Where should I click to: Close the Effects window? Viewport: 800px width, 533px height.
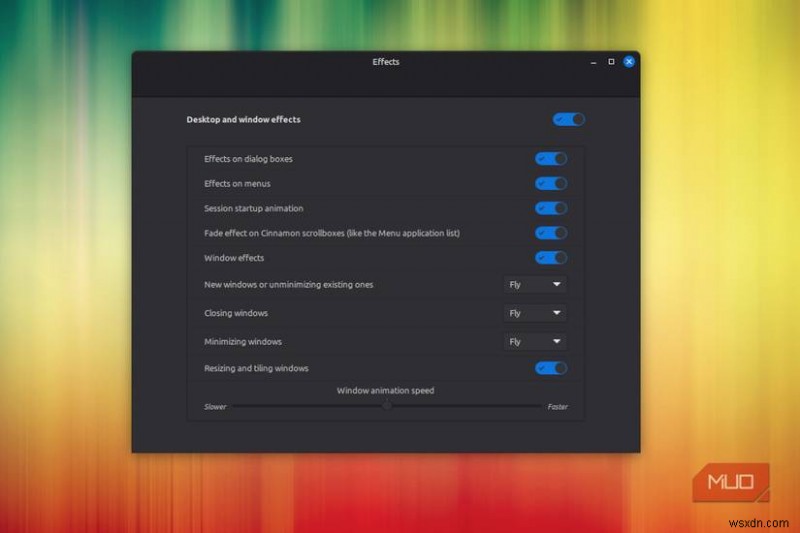point(629,62)
